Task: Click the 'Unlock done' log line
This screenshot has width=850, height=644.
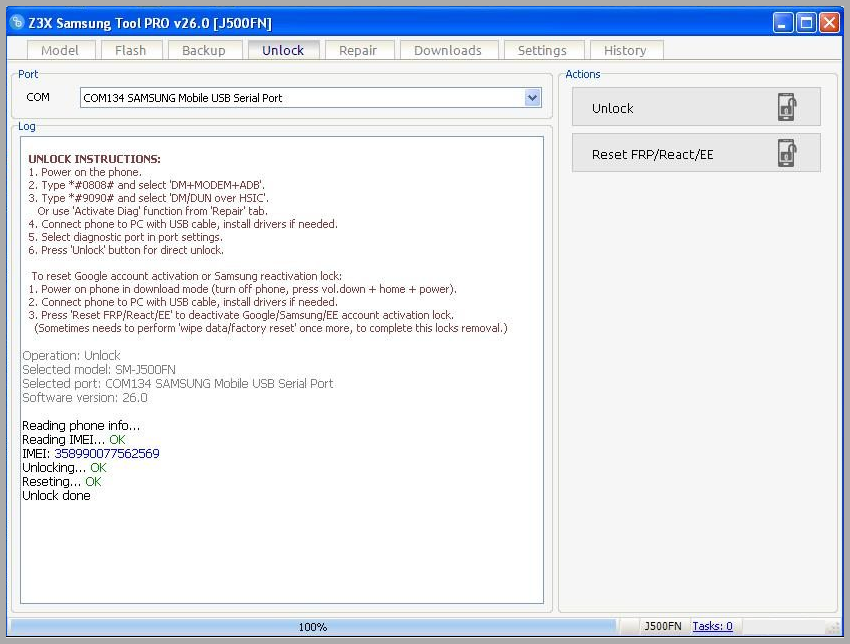Action: 56,495
